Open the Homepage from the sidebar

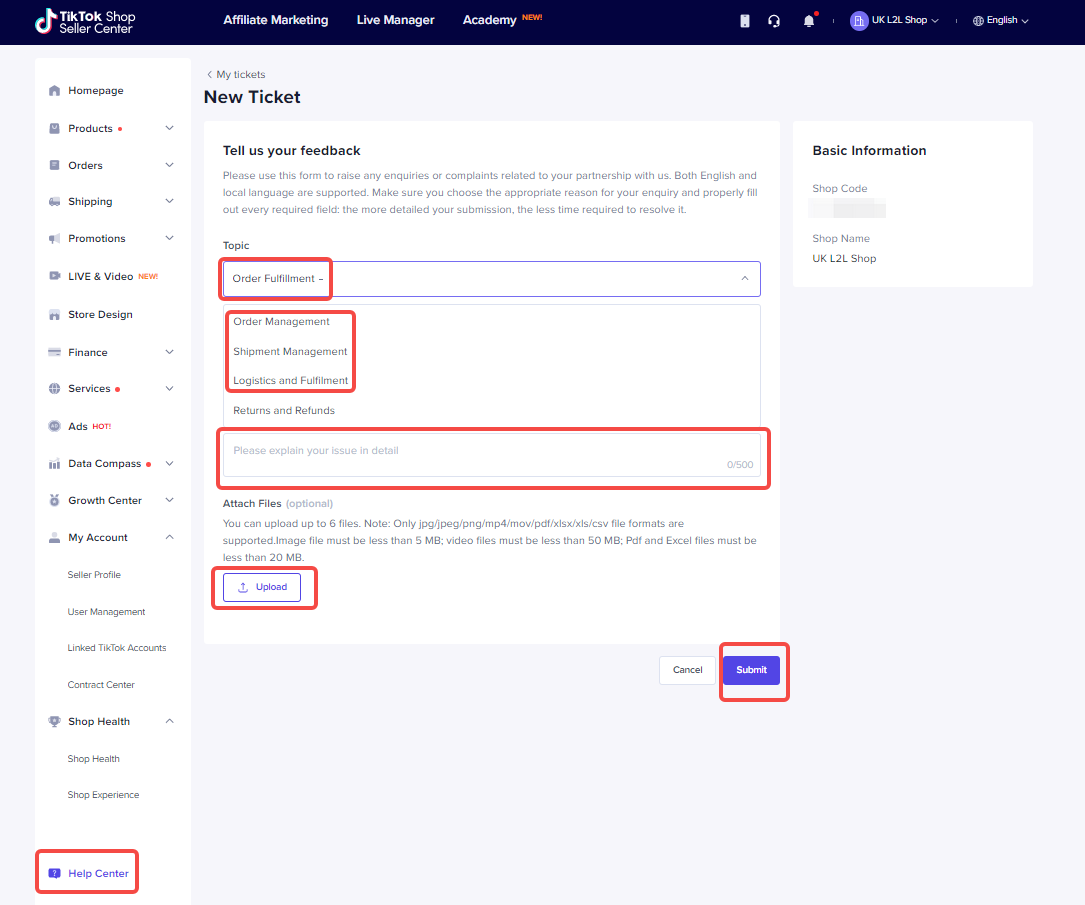(95, 90)
